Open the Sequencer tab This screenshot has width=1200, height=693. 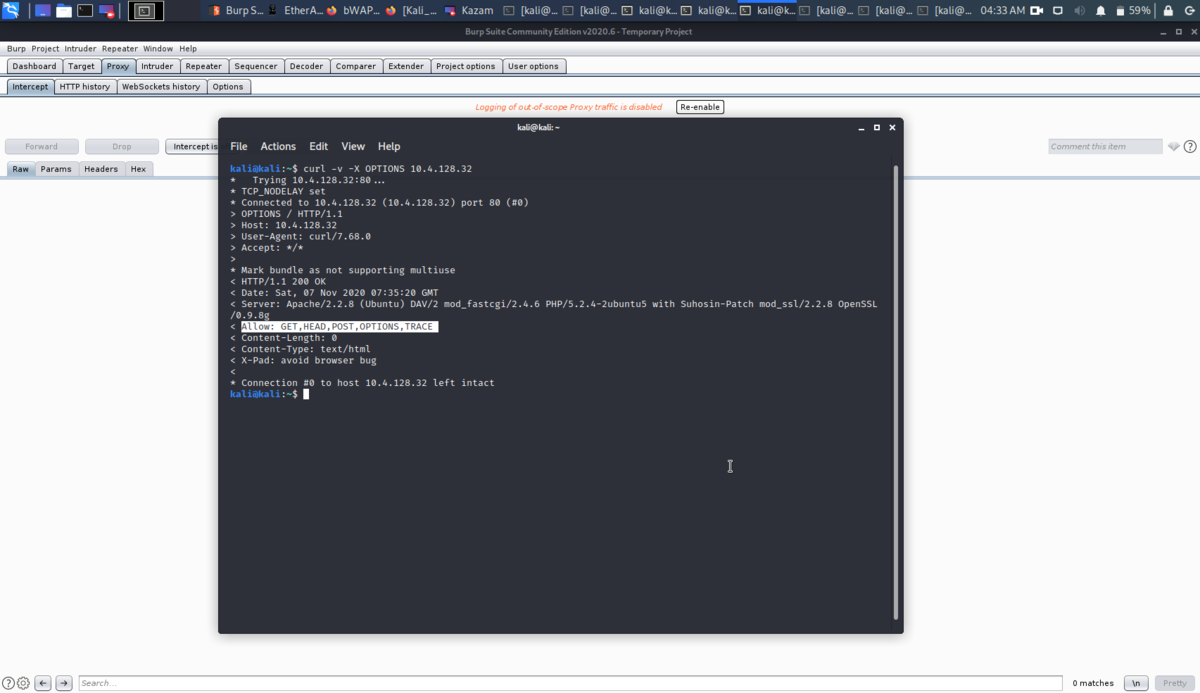[256, 66]
